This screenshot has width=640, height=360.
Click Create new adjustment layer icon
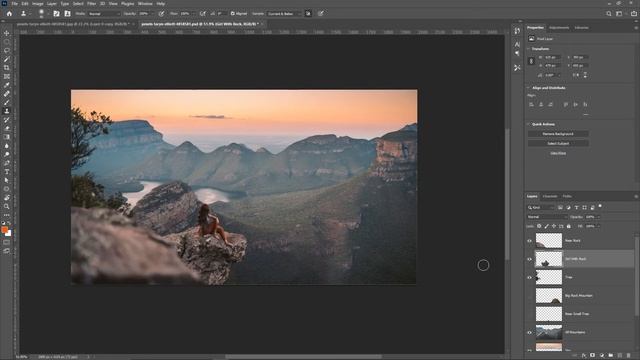pyautogui.click(x=602, y=356)
